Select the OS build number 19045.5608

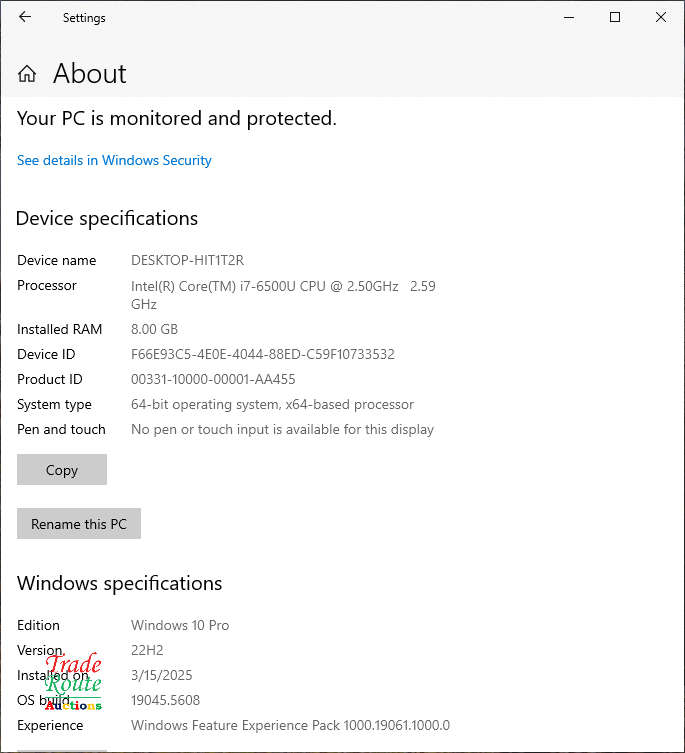pyautogui.click(x=165, y=700)
